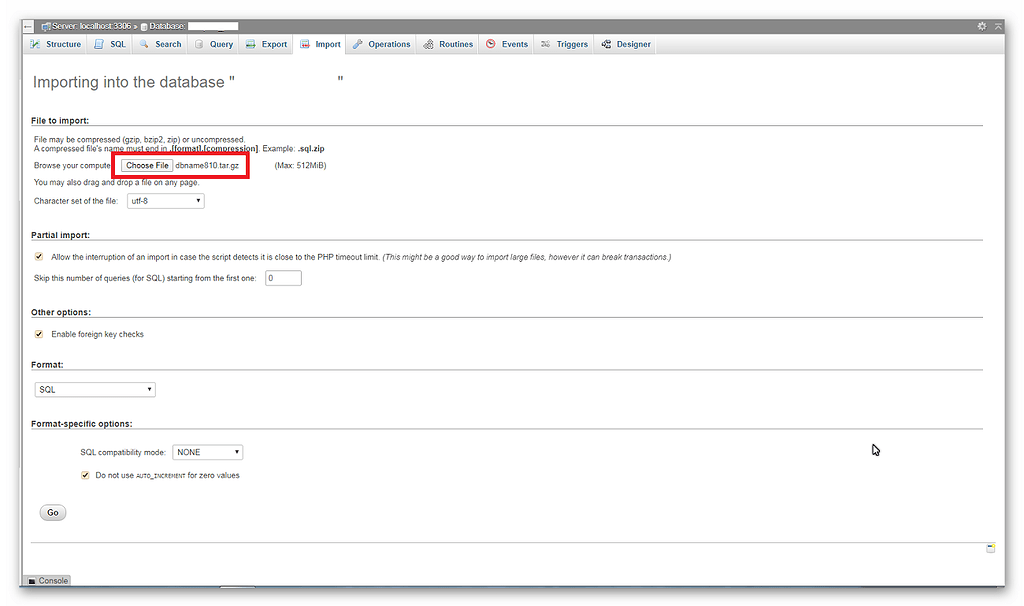Open the Search tool icon
The image size is (1024, 606).
coord(143,44)
